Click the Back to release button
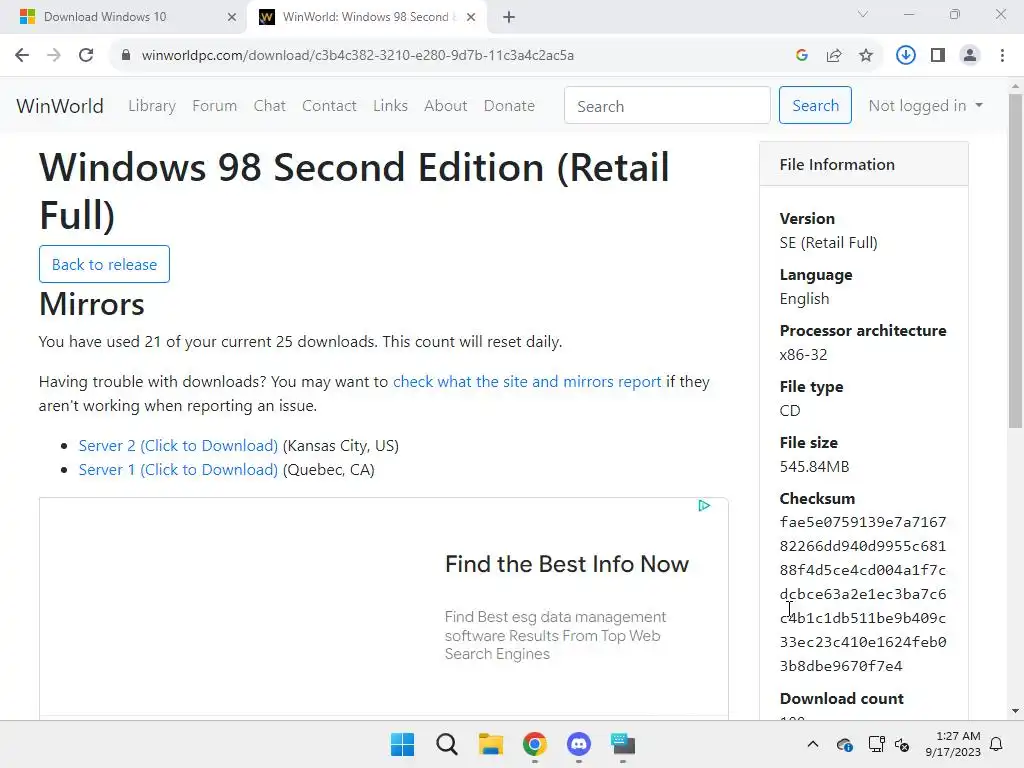The image size is (1024, 768). [x=104, y=264]
